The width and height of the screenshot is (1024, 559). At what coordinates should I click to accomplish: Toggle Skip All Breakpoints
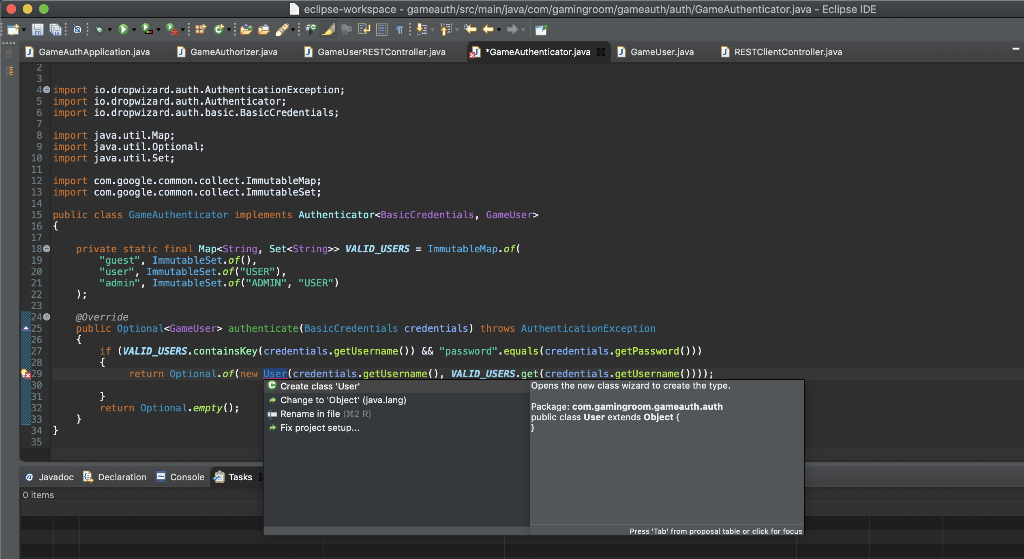77,30
